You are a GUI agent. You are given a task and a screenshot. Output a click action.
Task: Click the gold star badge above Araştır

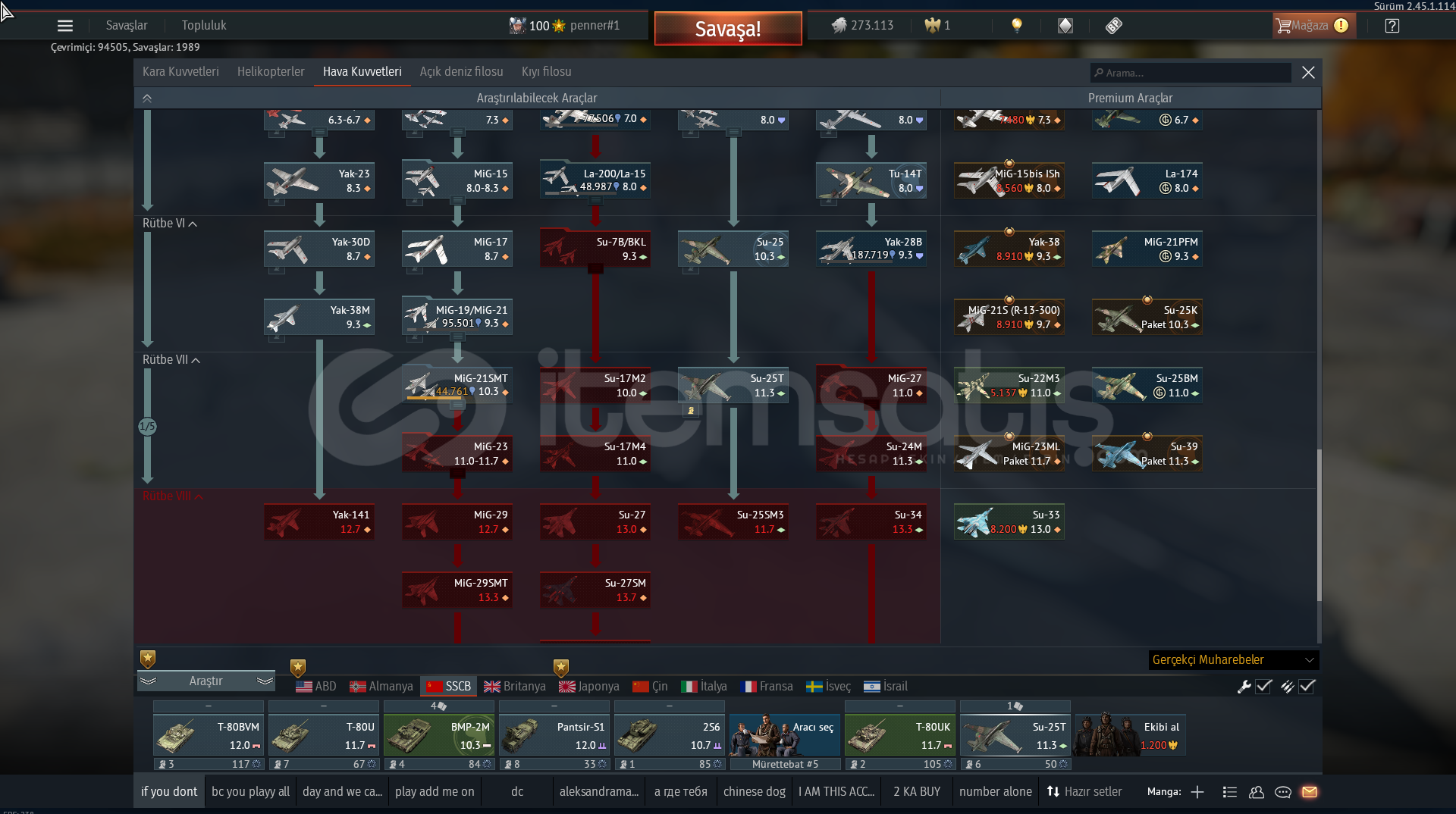pos(148,659)
